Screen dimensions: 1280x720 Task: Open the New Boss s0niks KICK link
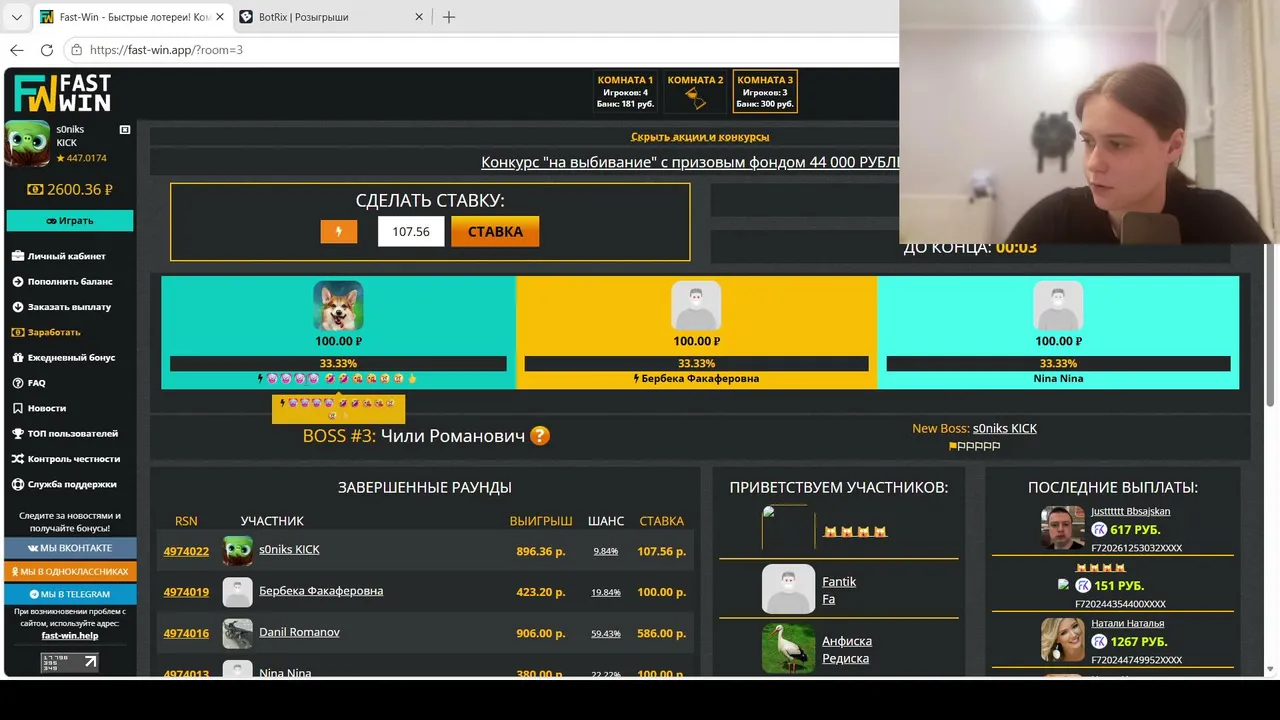point(1005,428)
